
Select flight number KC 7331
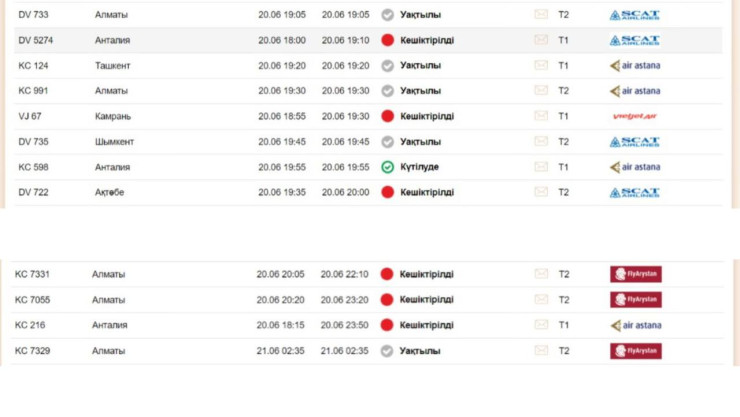[33, 274]
